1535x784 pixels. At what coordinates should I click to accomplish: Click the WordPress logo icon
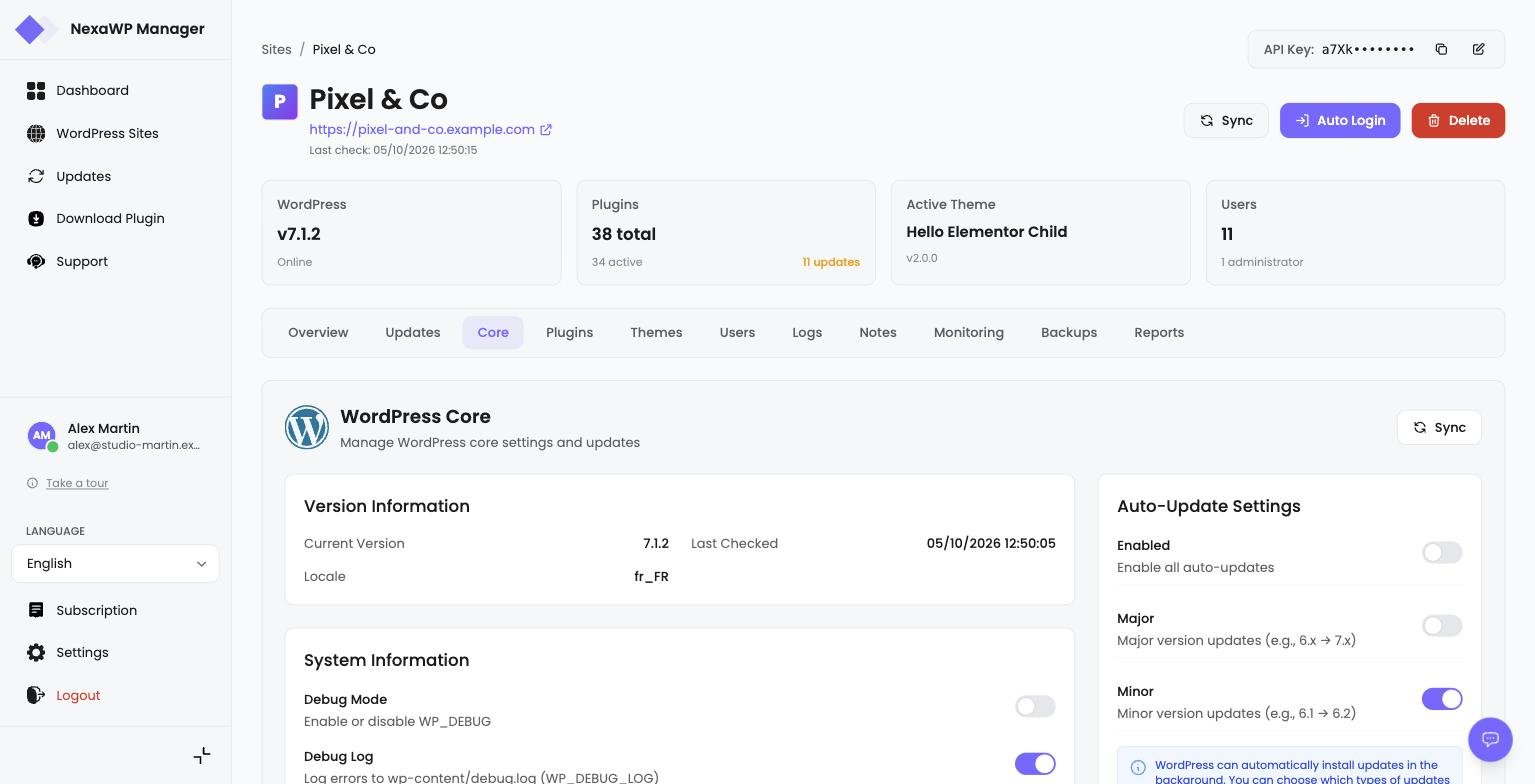coord(307,427)
